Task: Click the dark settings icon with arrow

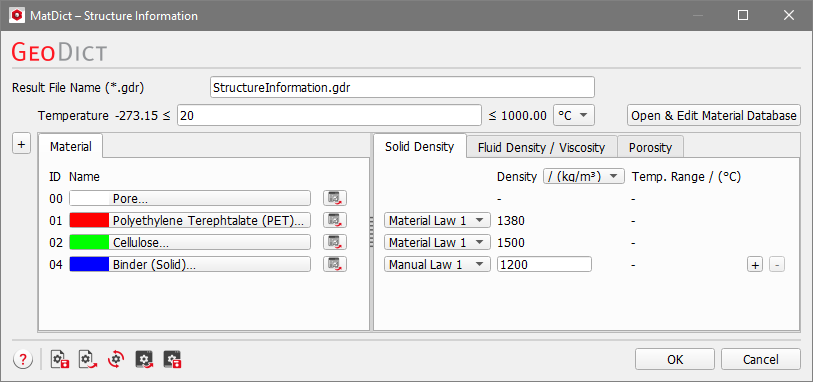Action: (x=144, y=359)
